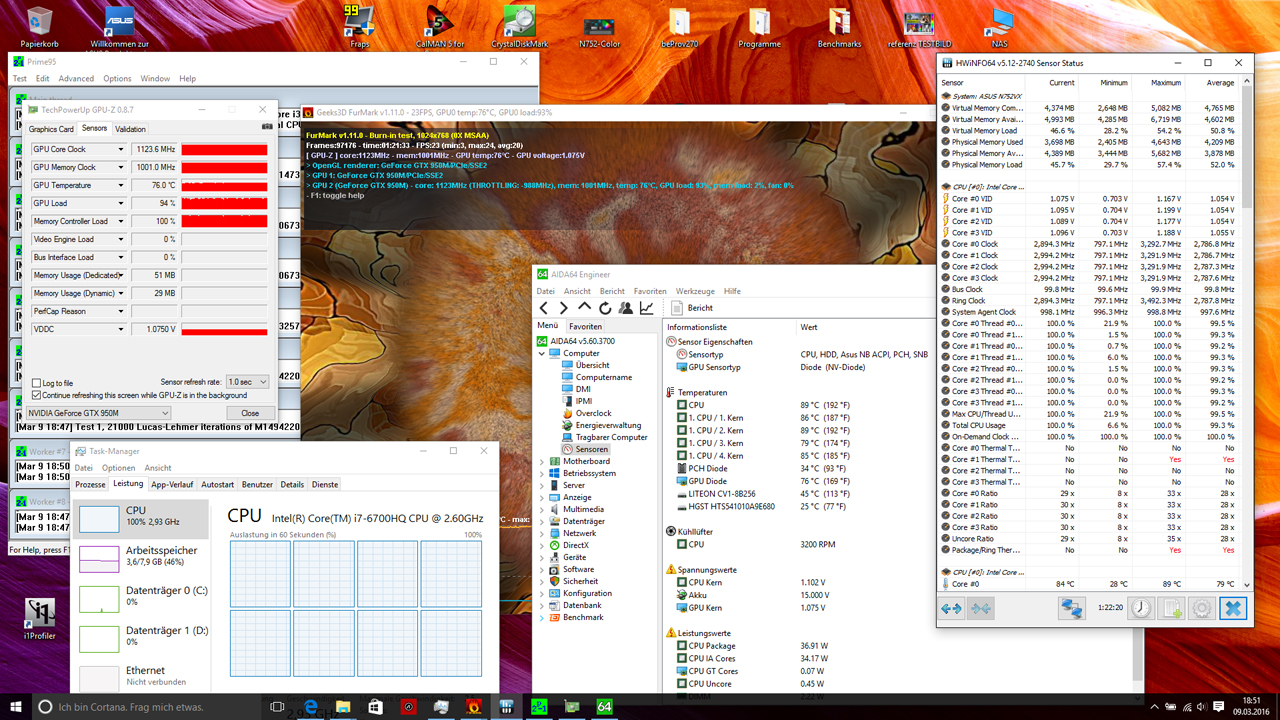Switch to Validation tab in GPU-Z
This screenshot has height=720, width=1280.
click(130, 129)
